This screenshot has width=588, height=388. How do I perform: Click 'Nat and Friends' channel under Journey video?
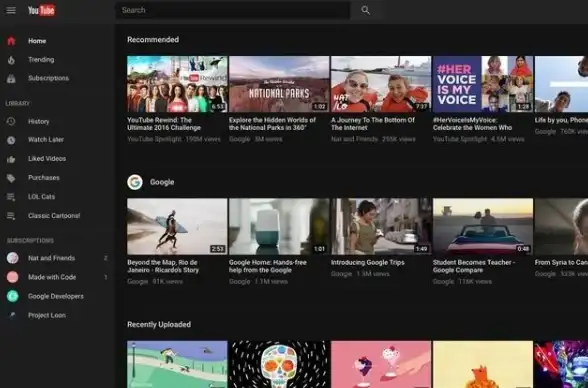(x=354, y=139)
